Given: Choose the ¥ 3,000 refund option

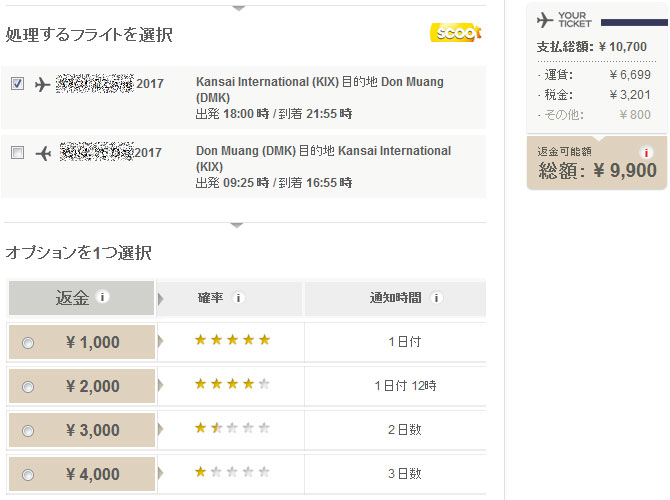Looking at the screenshot, I should pyautogui.click(x=28, y=431).
